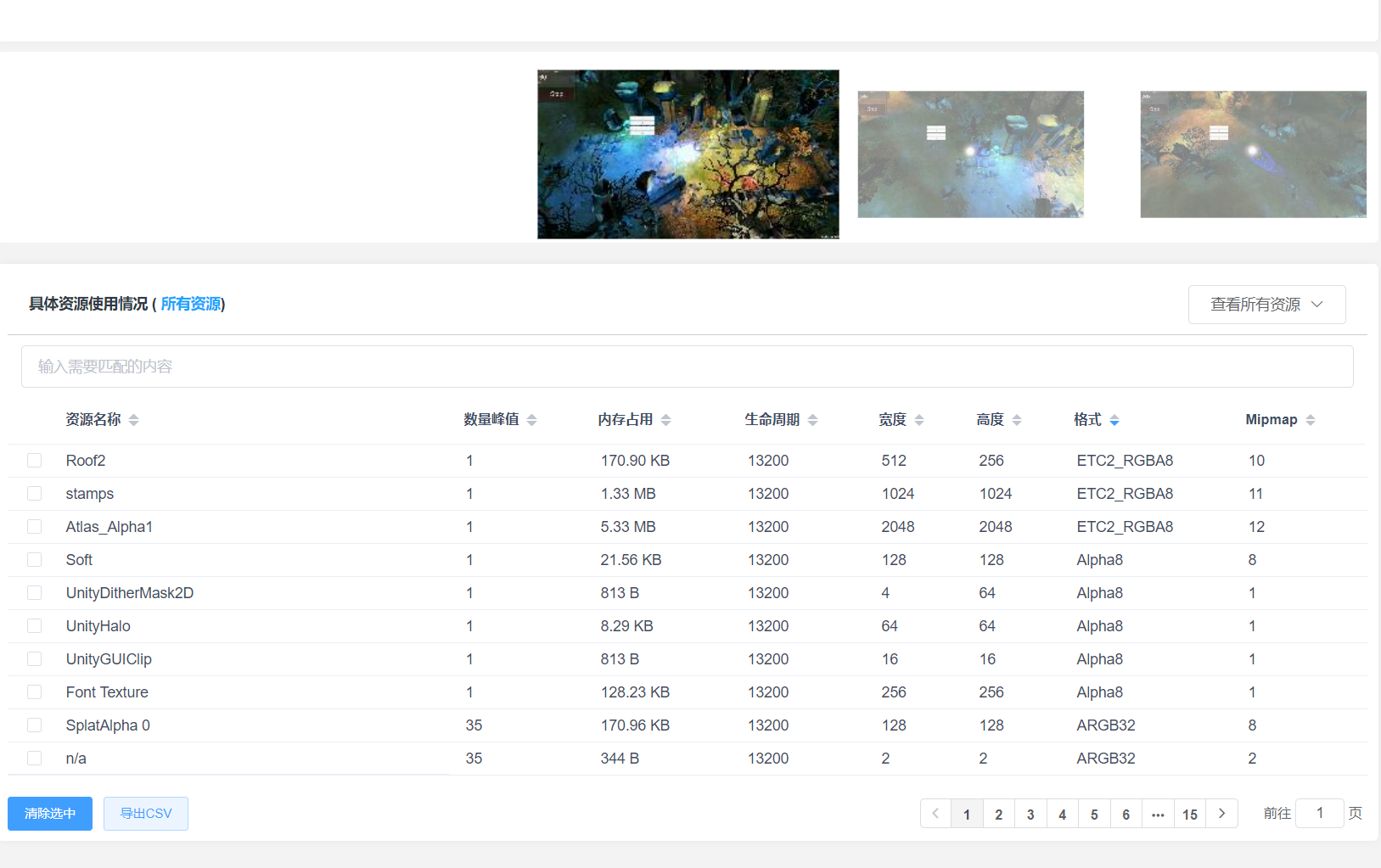Sort by 资源名称 column arrows
1381x868 pixels.
(x=133, y=420)
